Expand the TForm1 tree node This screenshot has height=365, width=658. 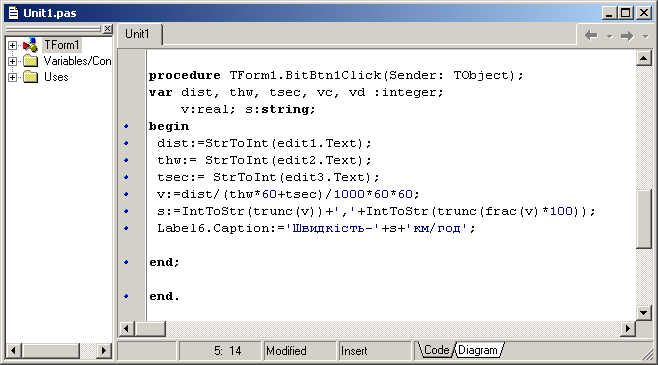pos(13,45)
